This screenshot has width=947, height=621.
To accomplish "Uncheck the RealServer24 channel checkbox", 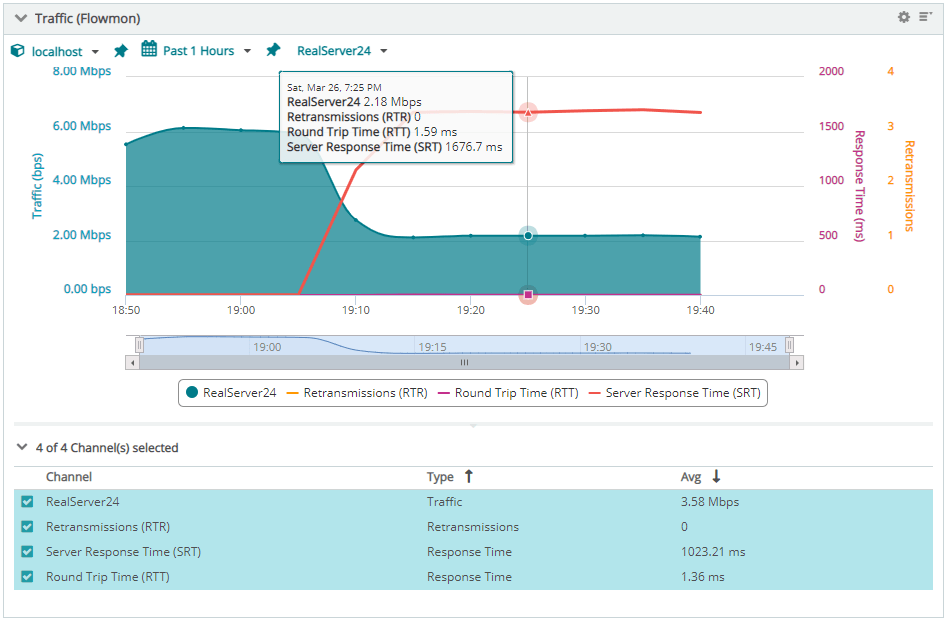I will click(x=27, y=502).
